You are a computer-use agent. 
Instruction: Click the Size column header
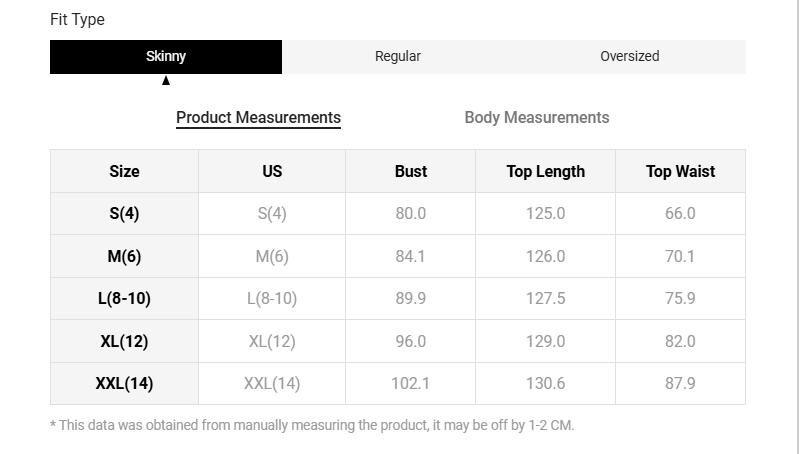click(x=124, y=172)
